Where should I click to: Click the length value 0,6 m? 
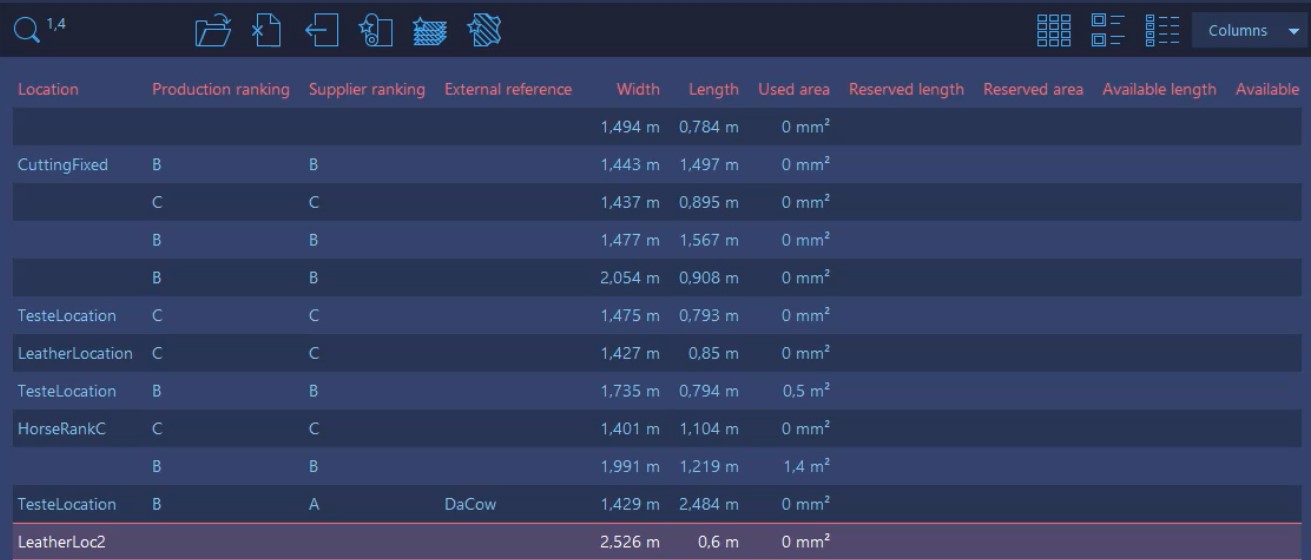pyautogui.click(x=718, y=542)
